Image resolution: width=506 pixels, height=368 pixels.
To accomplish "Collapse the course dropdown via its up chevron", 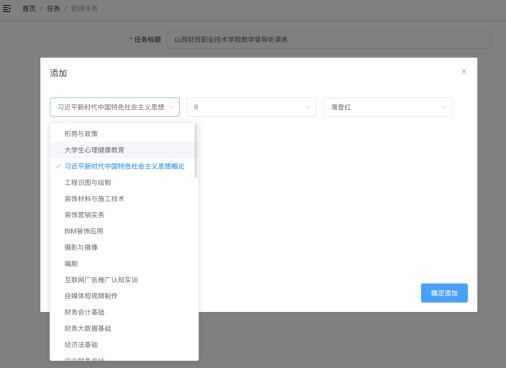I will [171, 107].
